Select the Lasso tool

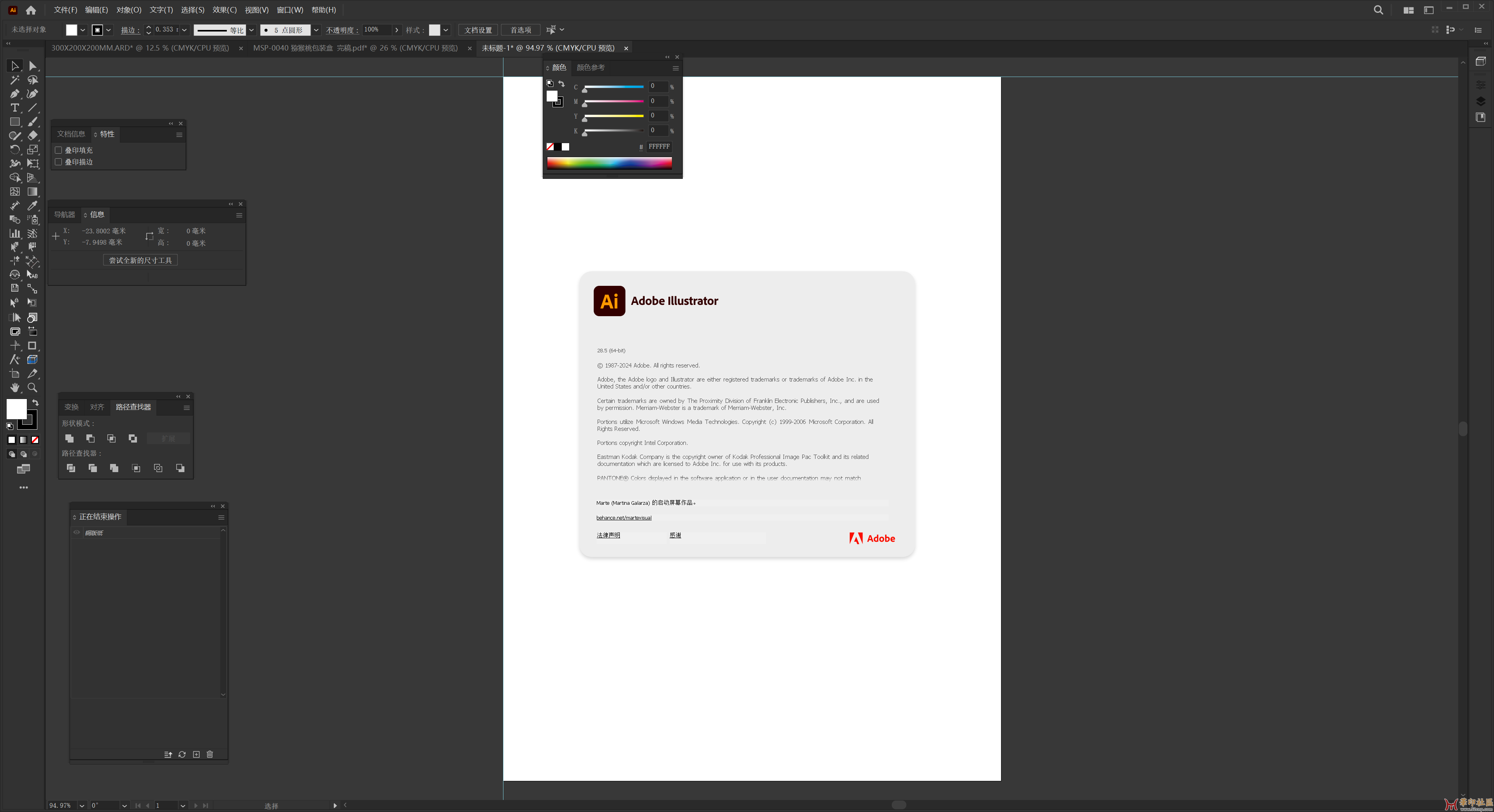coord(32,80)
